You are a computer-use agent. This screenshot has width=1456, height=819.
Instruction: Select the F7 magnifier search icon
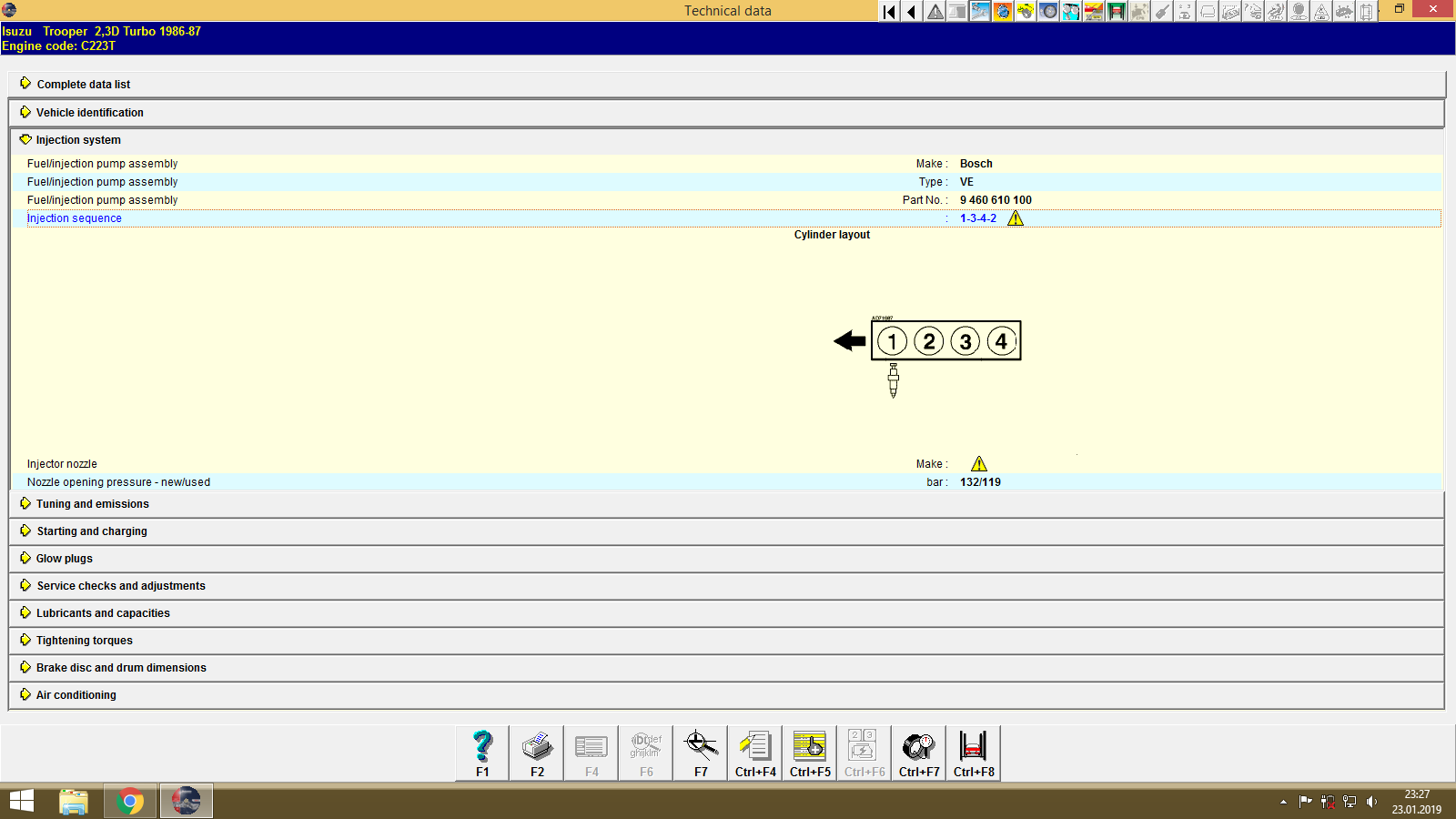point(700,751)
